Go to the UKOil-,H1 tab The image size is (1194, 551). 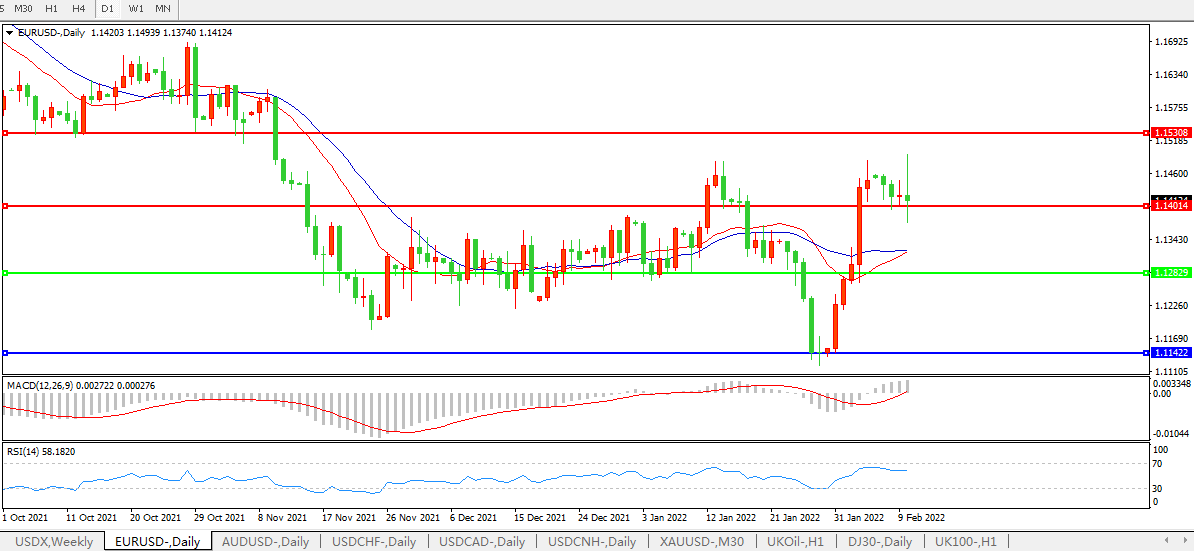(x=795, y=541)
